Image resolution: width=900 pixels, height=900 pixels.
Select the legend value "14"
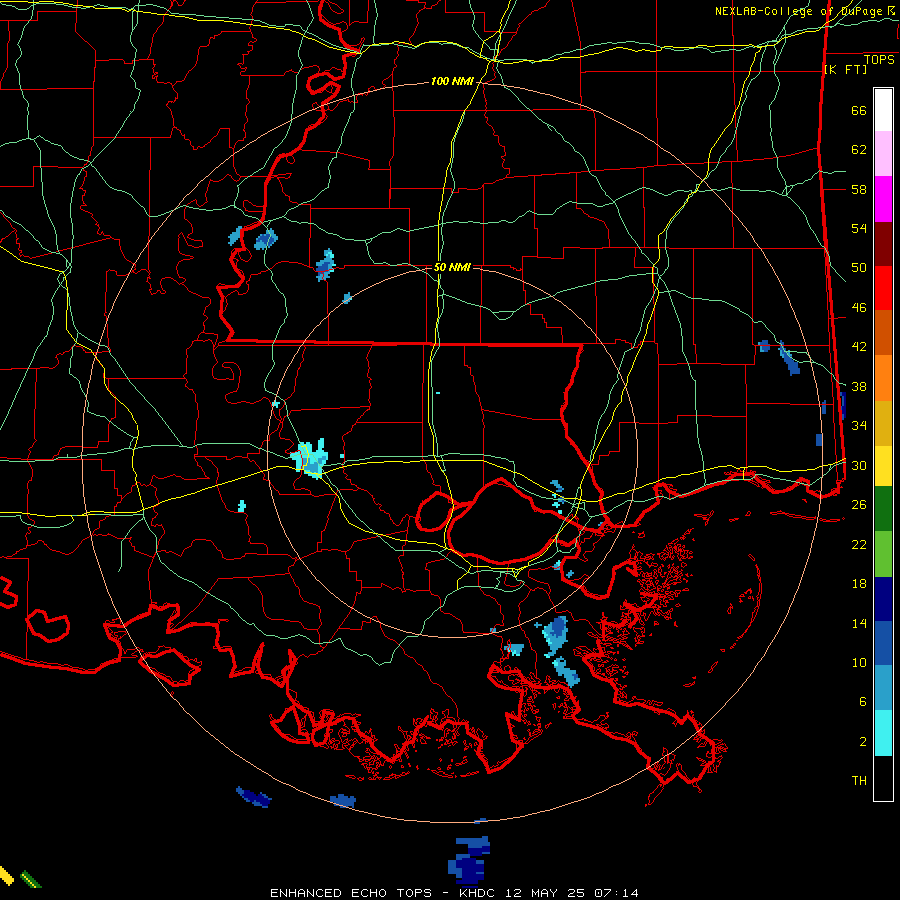tap(859, 623)
